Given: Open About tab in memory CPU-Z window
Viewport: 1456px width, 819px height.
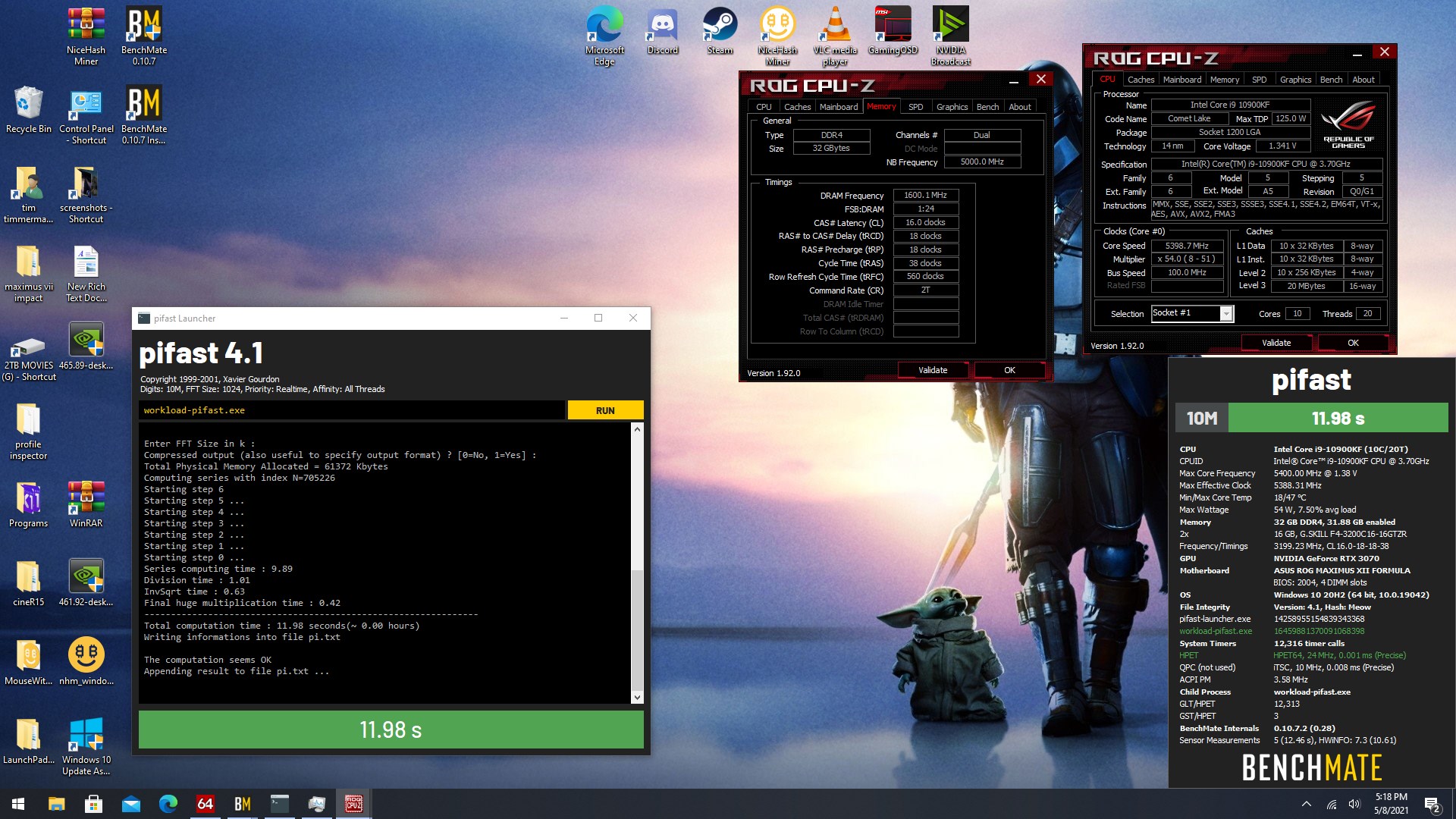Looking at the screenshot, I should coord(1020,107).
